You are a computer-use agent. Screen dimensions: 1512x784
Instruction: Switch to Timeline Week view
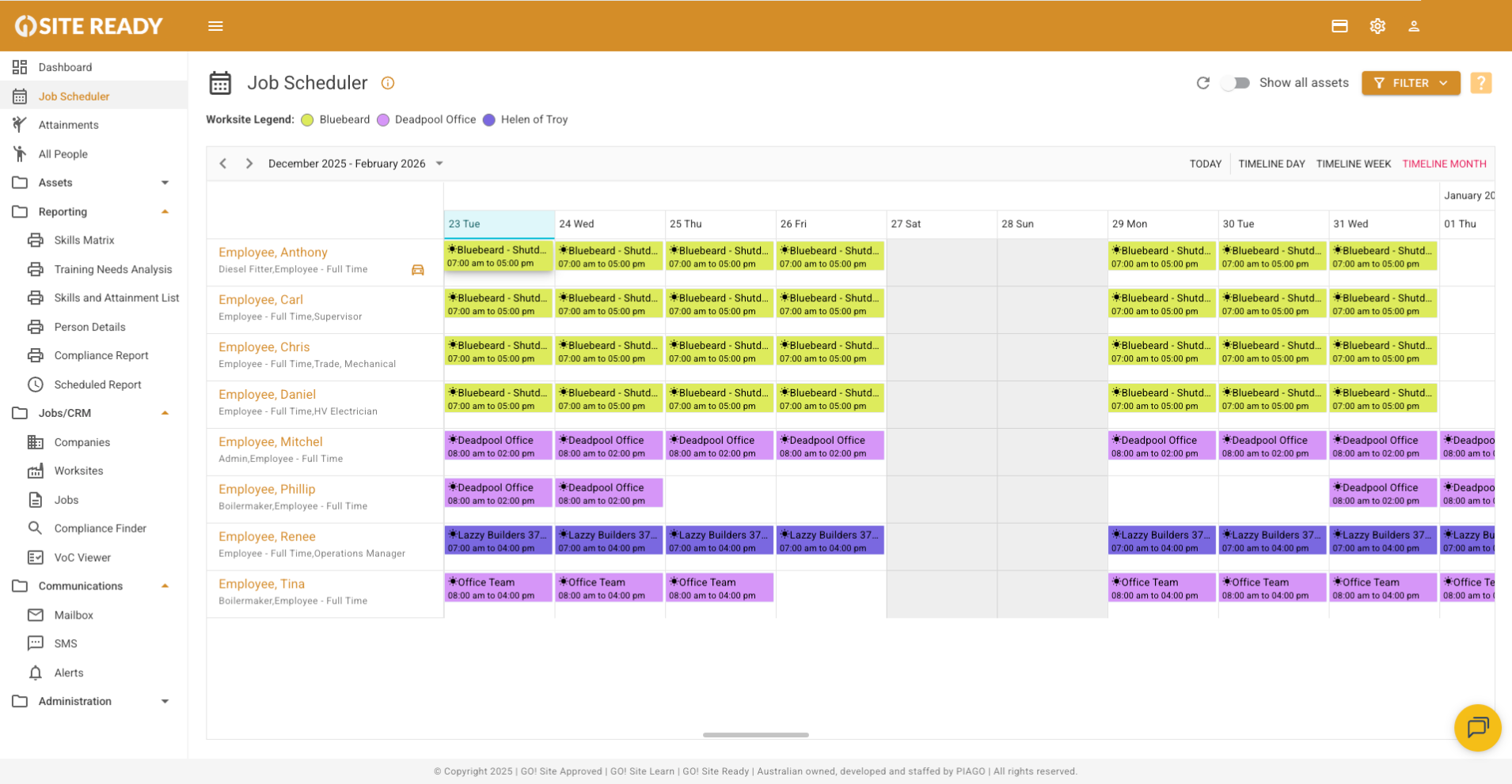(1354, 164)
